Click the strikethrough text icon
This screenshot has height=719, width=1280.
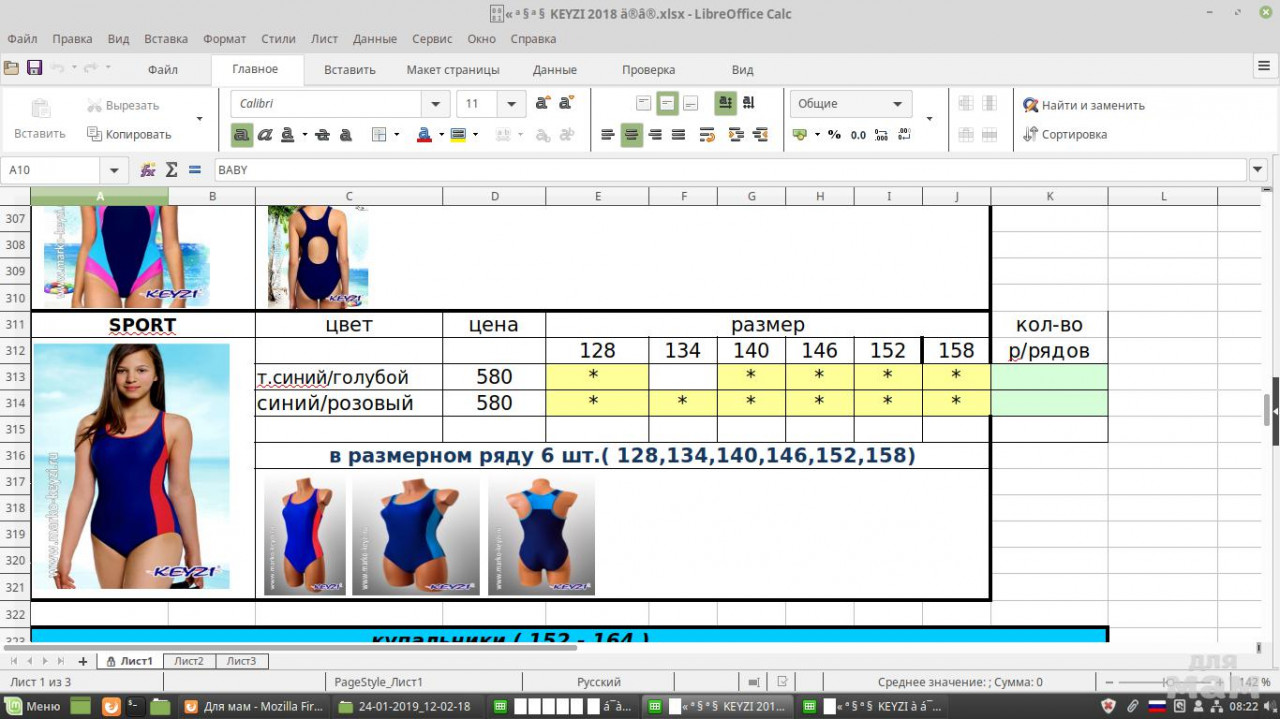[322, 135]
